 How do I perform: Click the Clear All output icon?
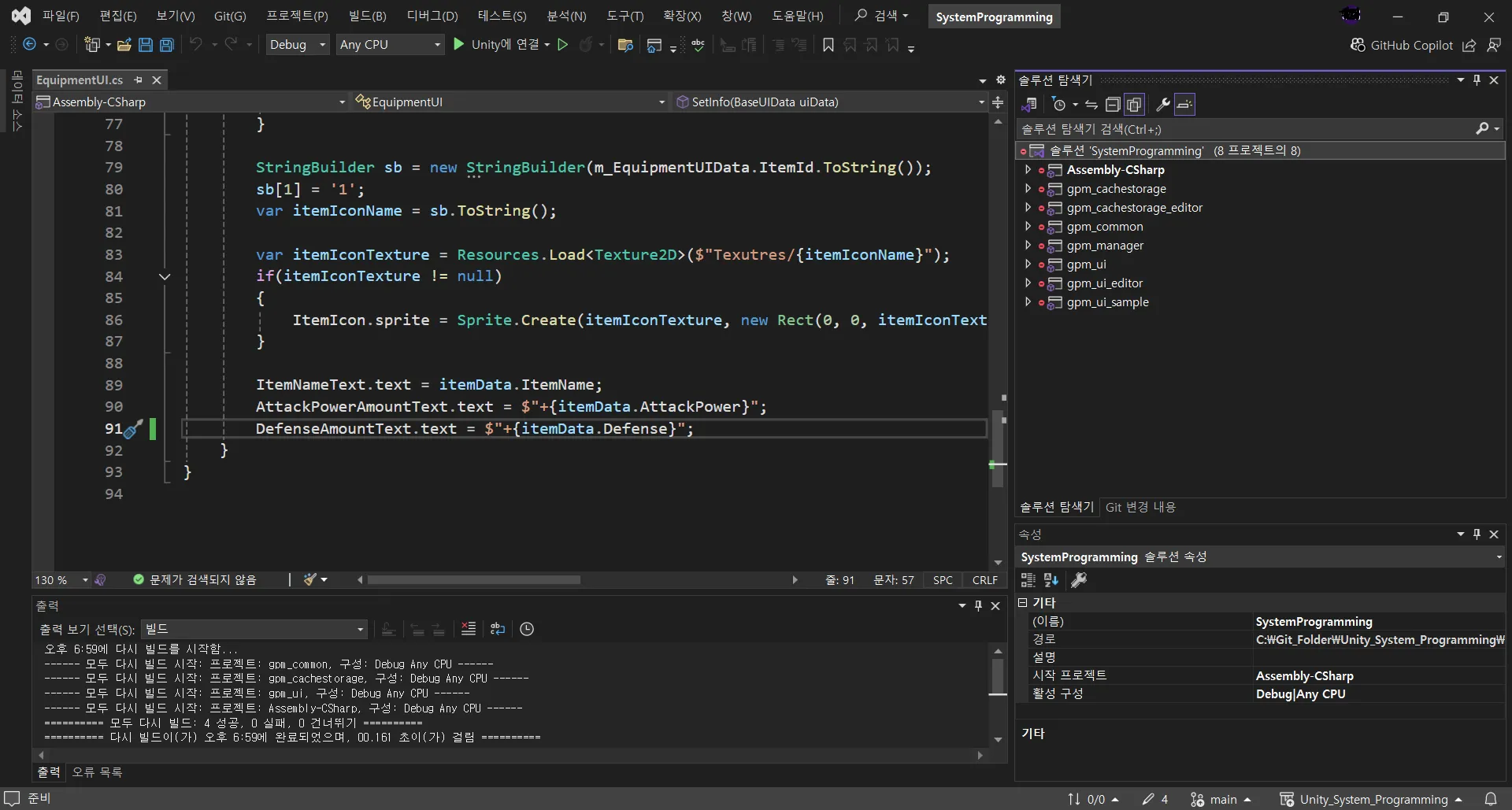[469, 629]
